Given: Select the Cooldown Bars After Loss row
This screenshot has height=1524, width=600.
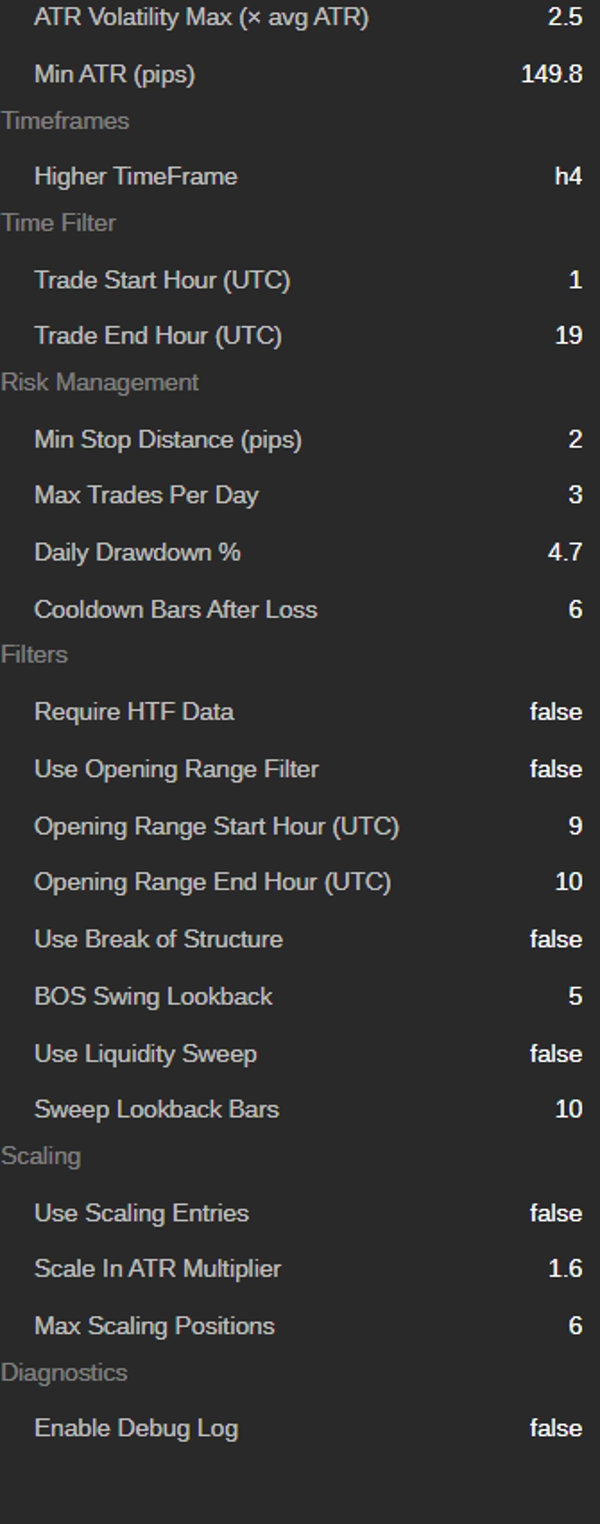Looking at the screenshot, I should point(300,609).
